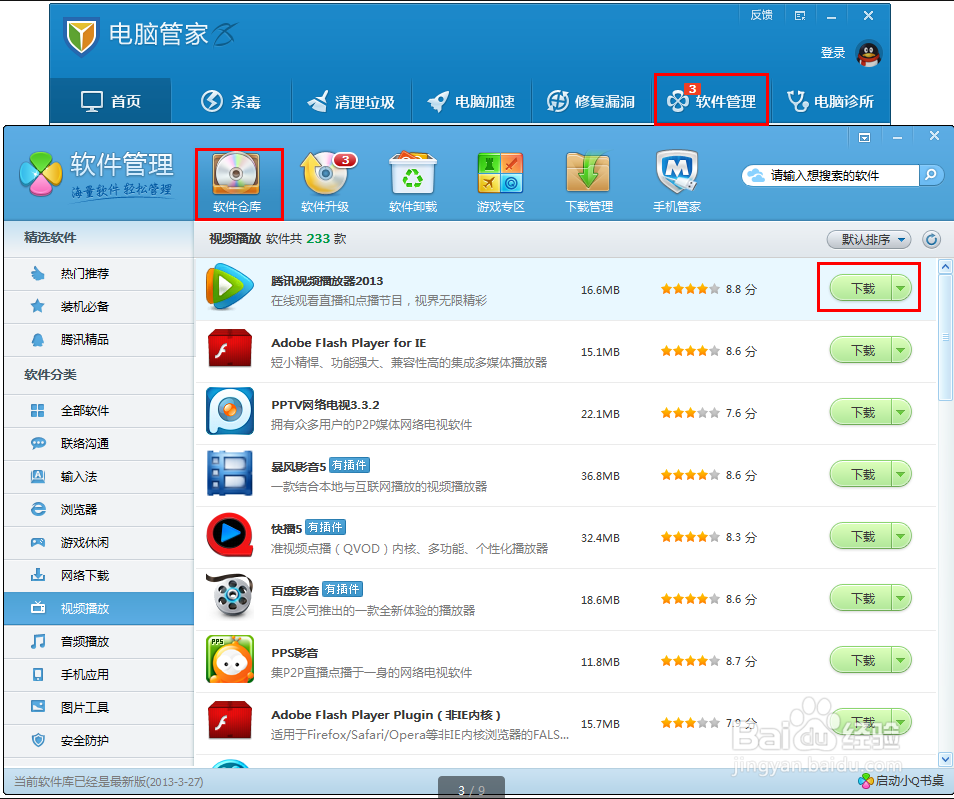Image resolution: width=954 pixels, height=799 pixels.
Task: Select 腾讯精品 in sidebar
Action: click(99, 339)
